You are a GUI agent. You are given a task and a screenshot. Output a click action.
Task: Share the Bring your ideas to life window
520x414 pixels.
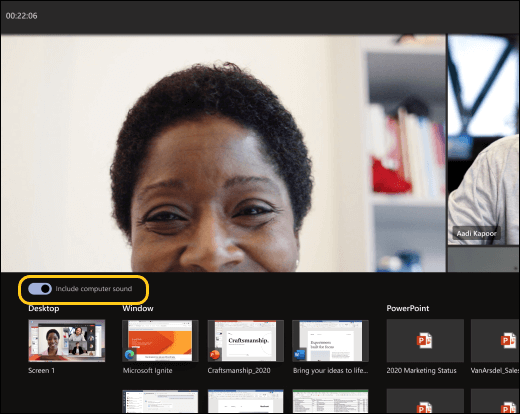point(330,341)
